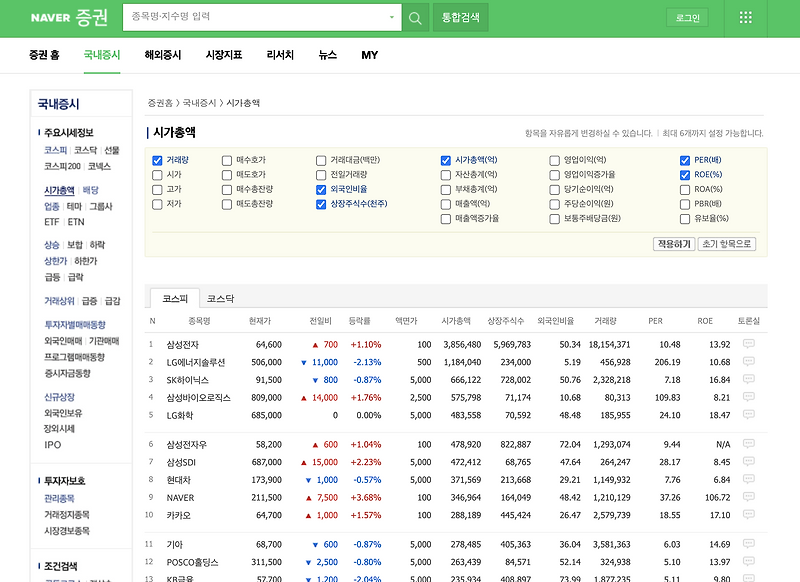800x582 pixels.
Task: Open the 증권 홈 menu
Action: pyautogui.click(x=44, y=55)
